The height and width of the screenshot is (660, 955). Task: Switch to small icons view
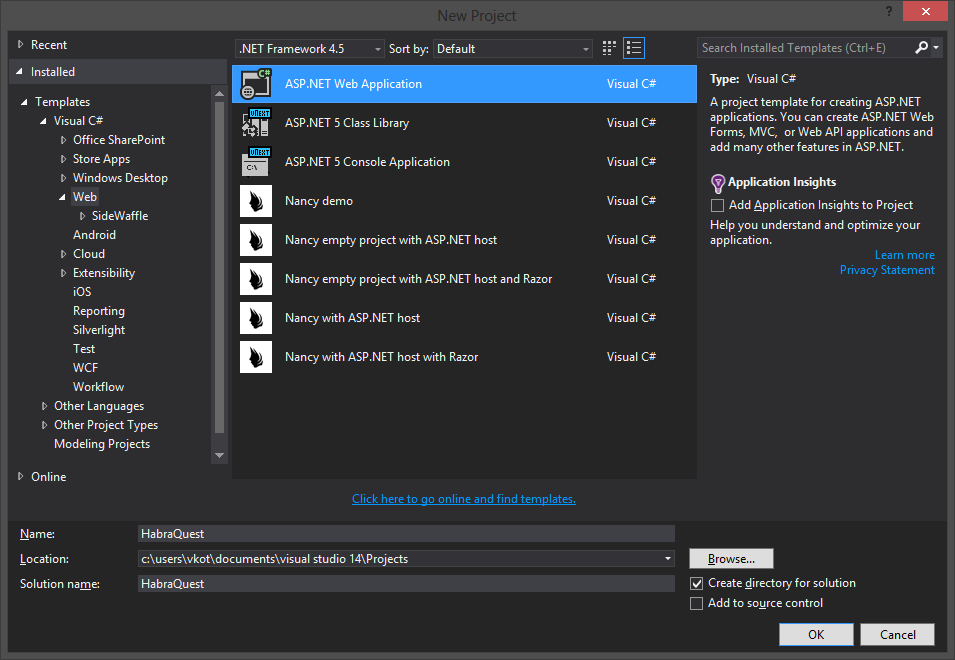[609, 48]
